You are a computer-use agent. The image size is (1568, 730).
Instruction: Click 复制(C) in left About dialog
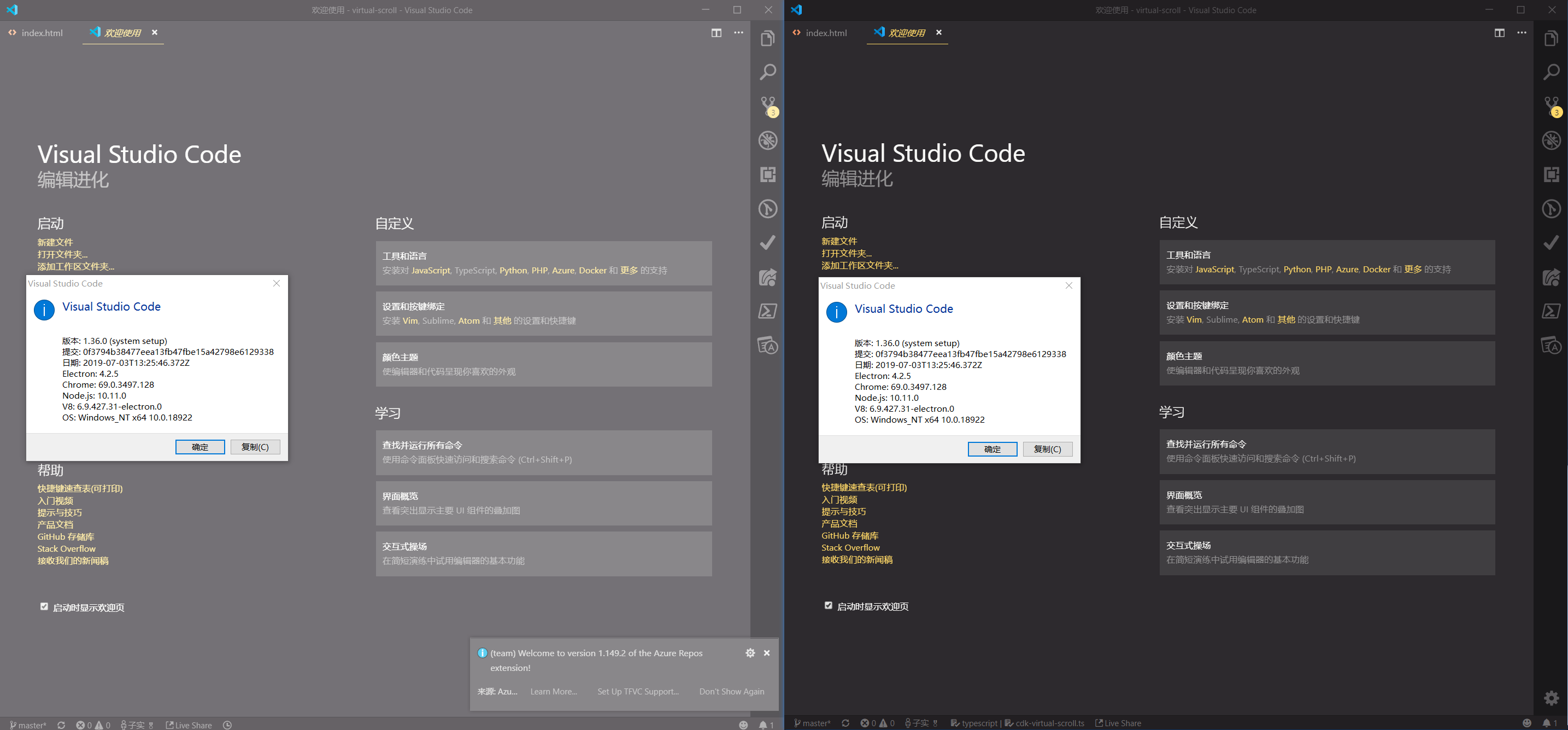(255, 447)
